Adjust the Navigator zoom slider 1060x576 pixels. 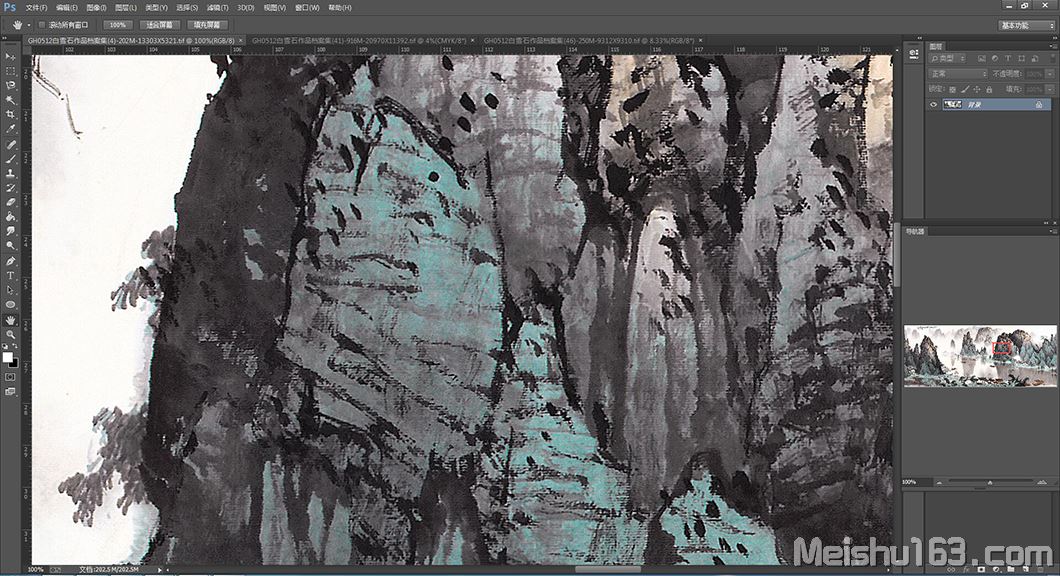point(990,482)
